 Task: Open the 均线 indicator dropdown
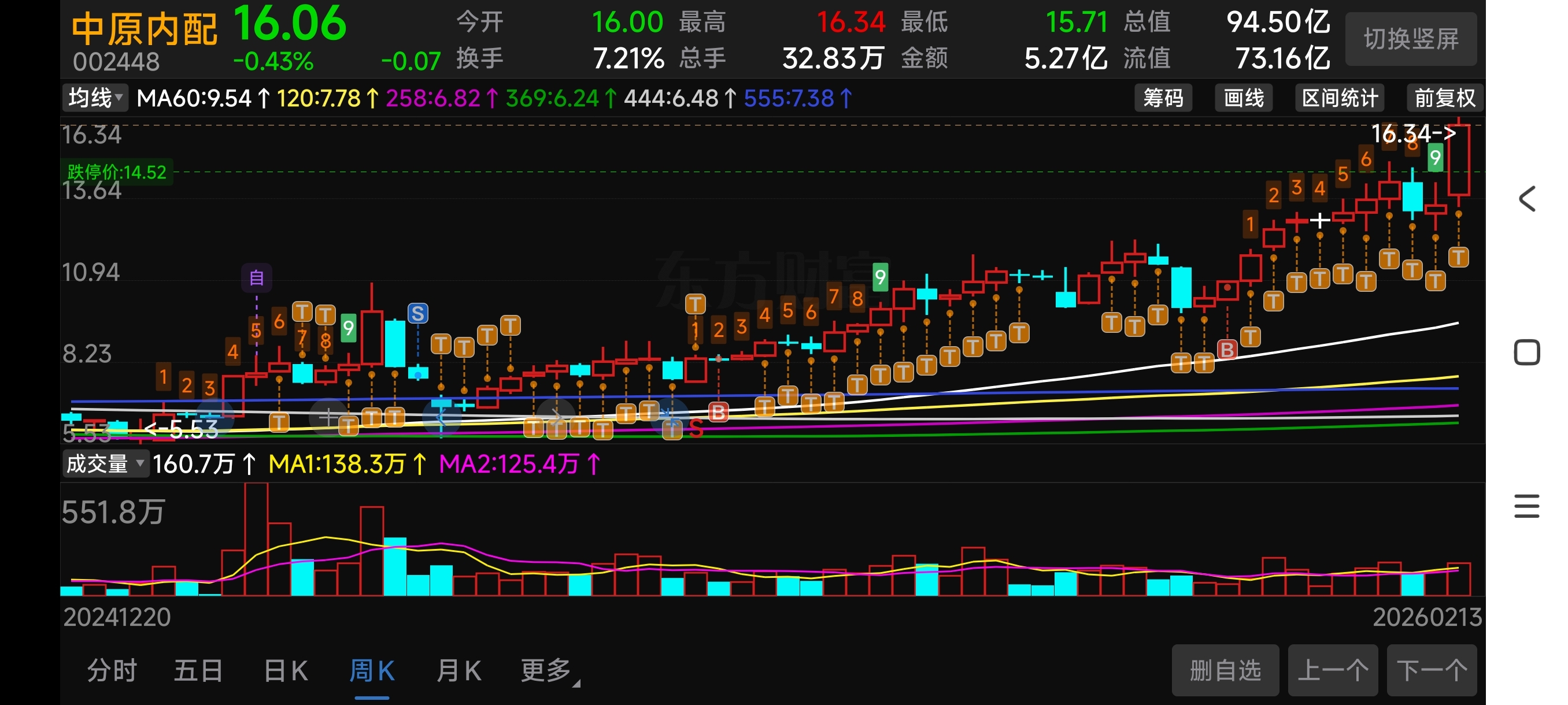click(x=95, y=98)
